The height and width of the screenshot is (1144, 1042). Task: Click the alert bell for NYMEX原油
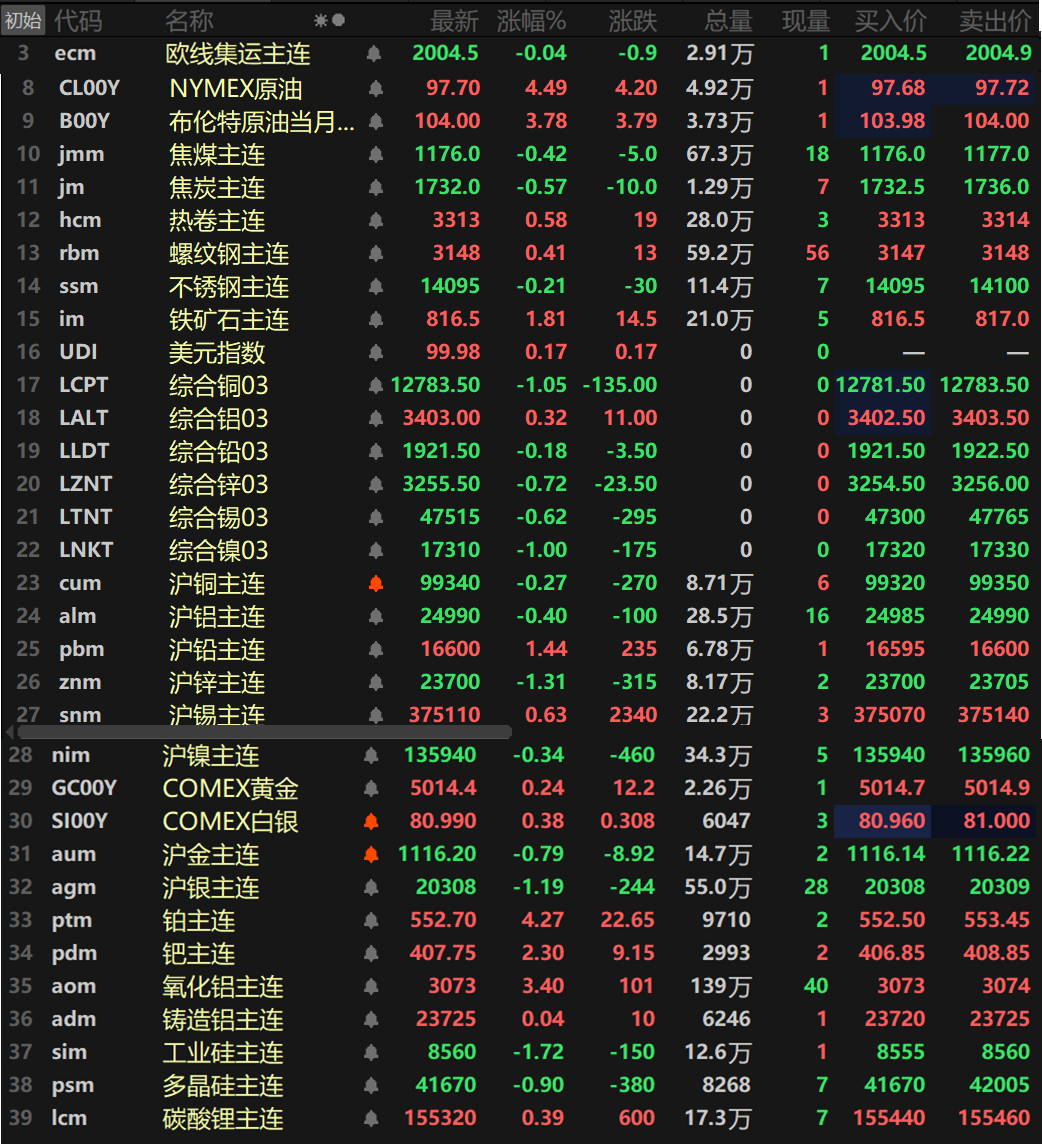point(376,89)
